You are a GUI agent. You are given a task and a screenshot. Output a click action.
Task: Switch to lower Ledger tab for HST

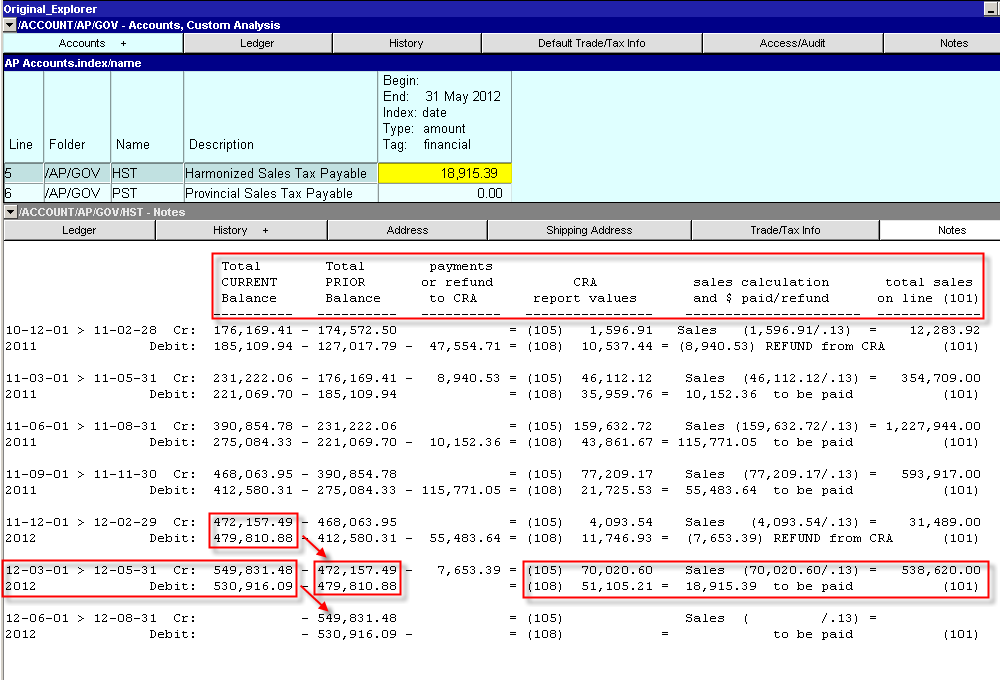[x=79, y=230]
